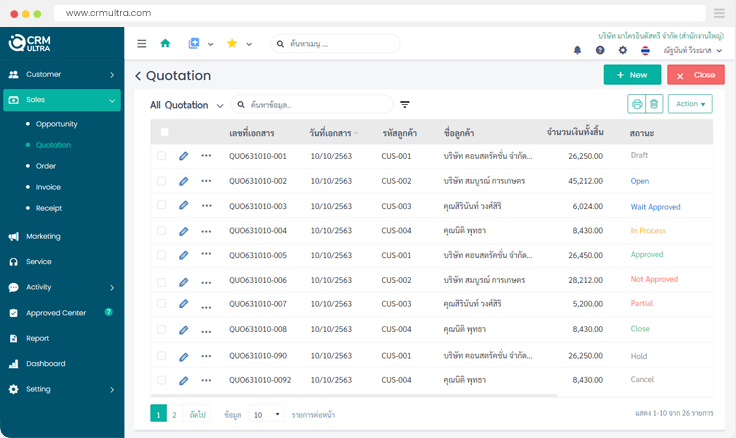Click the back arrow beside Quotation title

138,76
